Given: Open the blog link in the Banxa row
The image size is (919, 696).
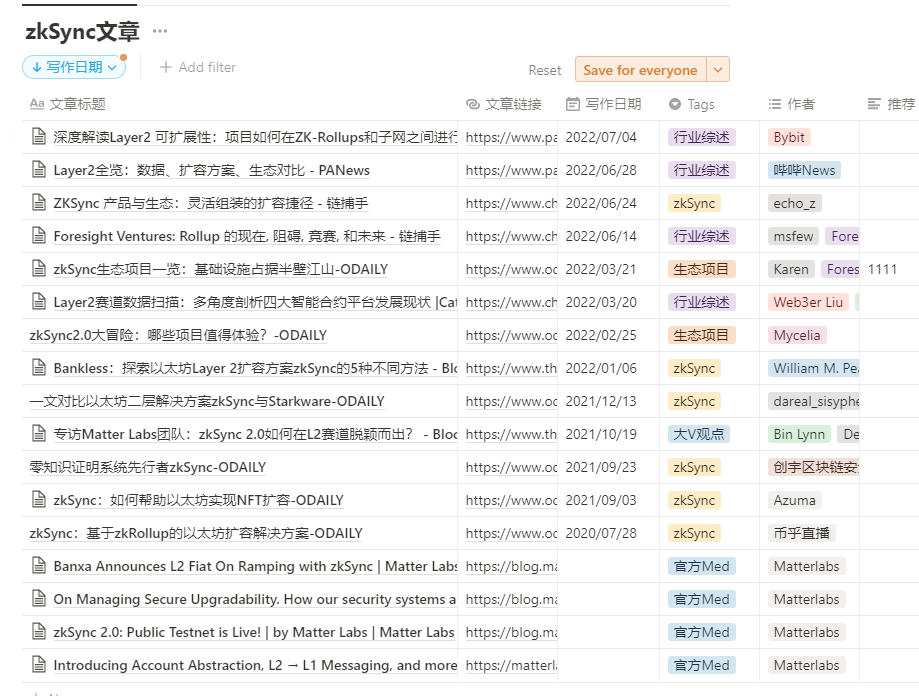Looking at the screenshot, I should click(x=511, y=566).
